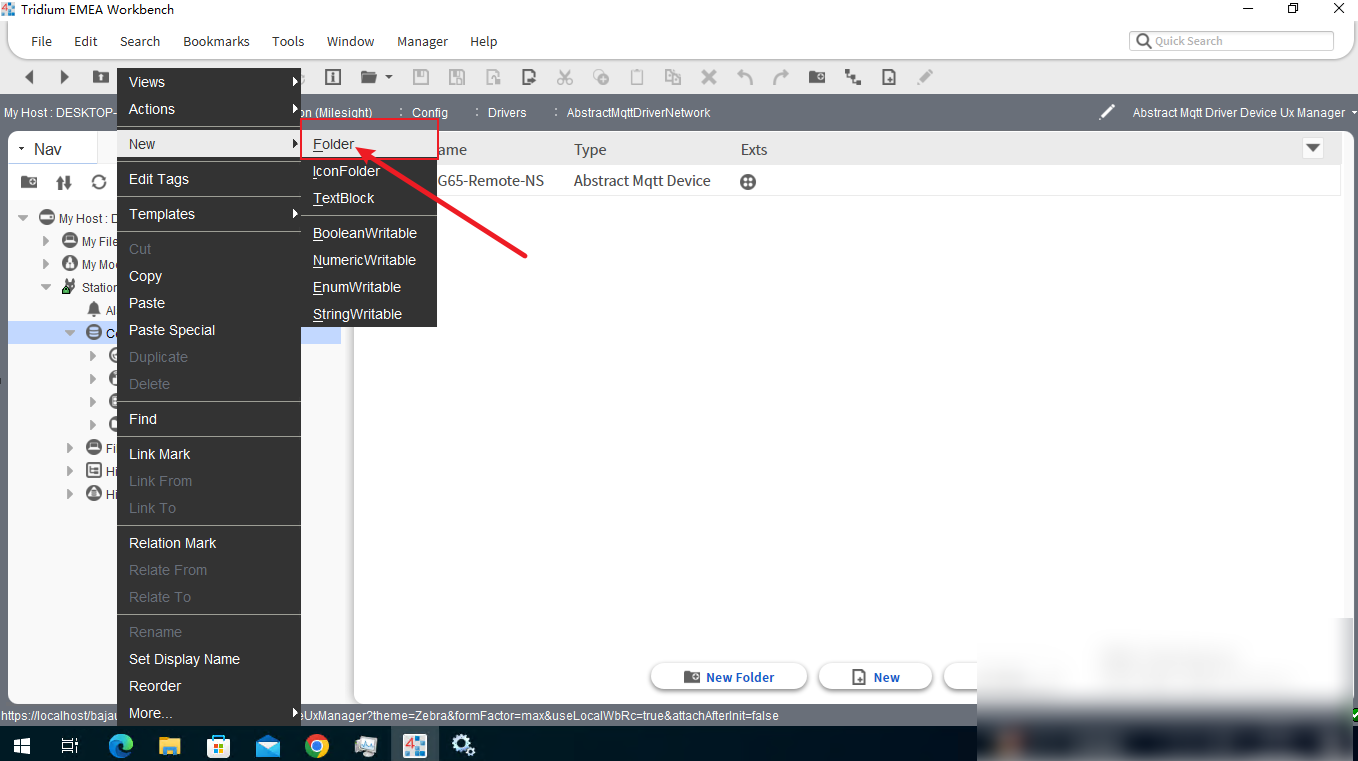
Task: Click the New button at bottom
Action: (x=875, y=677)
